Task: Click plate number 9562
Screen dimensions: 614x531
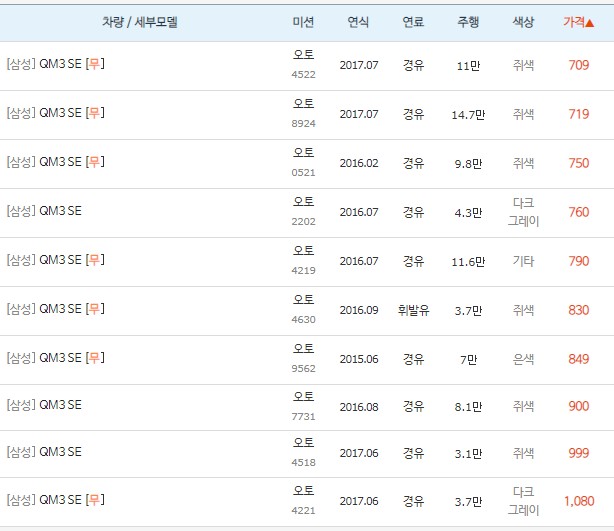Action: (x=303, y=368)
